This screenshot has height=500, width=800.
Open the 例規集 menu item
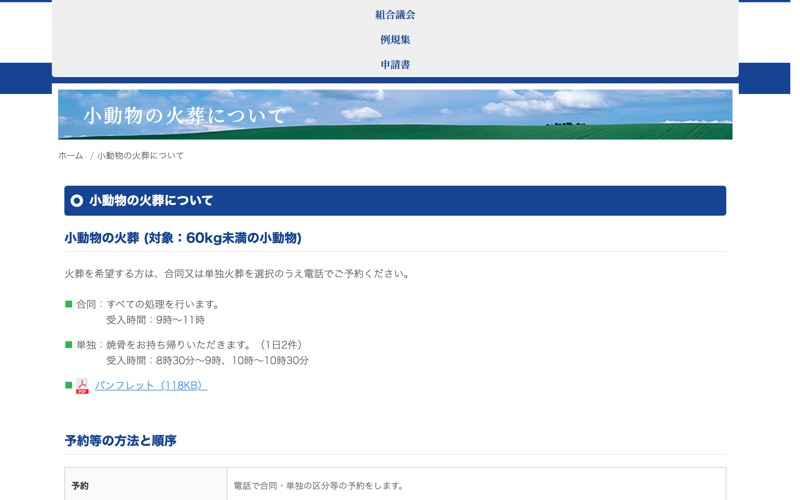point(395,40)
